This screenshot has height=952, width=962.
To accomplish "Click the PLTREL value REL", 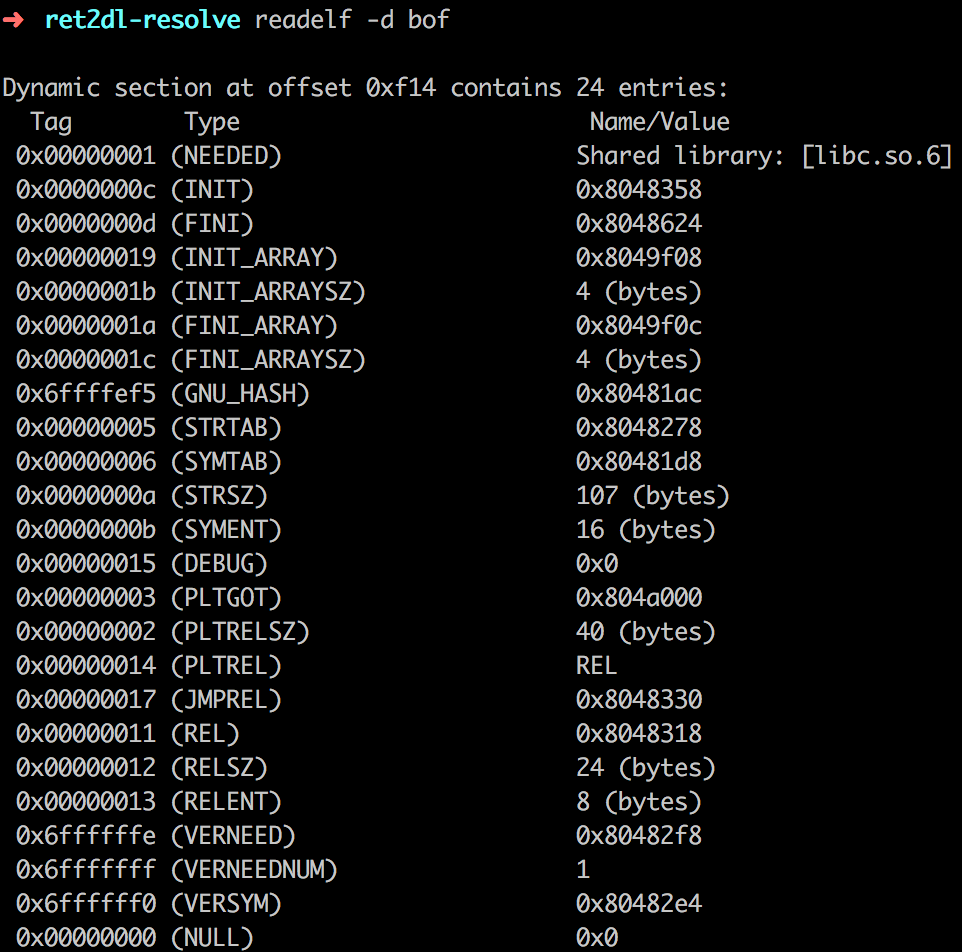I will [x=597, y=666].
